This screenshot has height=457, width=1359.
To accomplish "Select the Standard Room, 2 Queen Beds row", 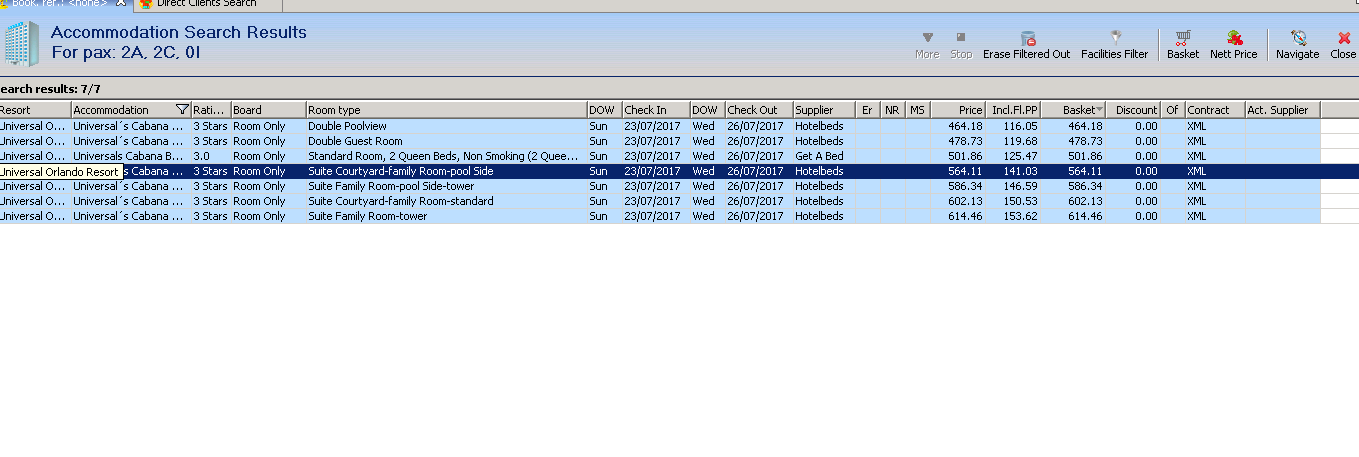I will tap(679, 156).
